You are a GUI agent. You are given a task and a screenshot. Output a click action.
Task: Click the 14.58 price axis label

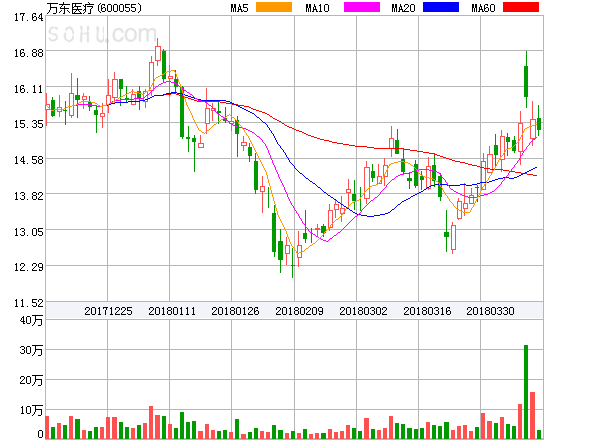point(29,160)
